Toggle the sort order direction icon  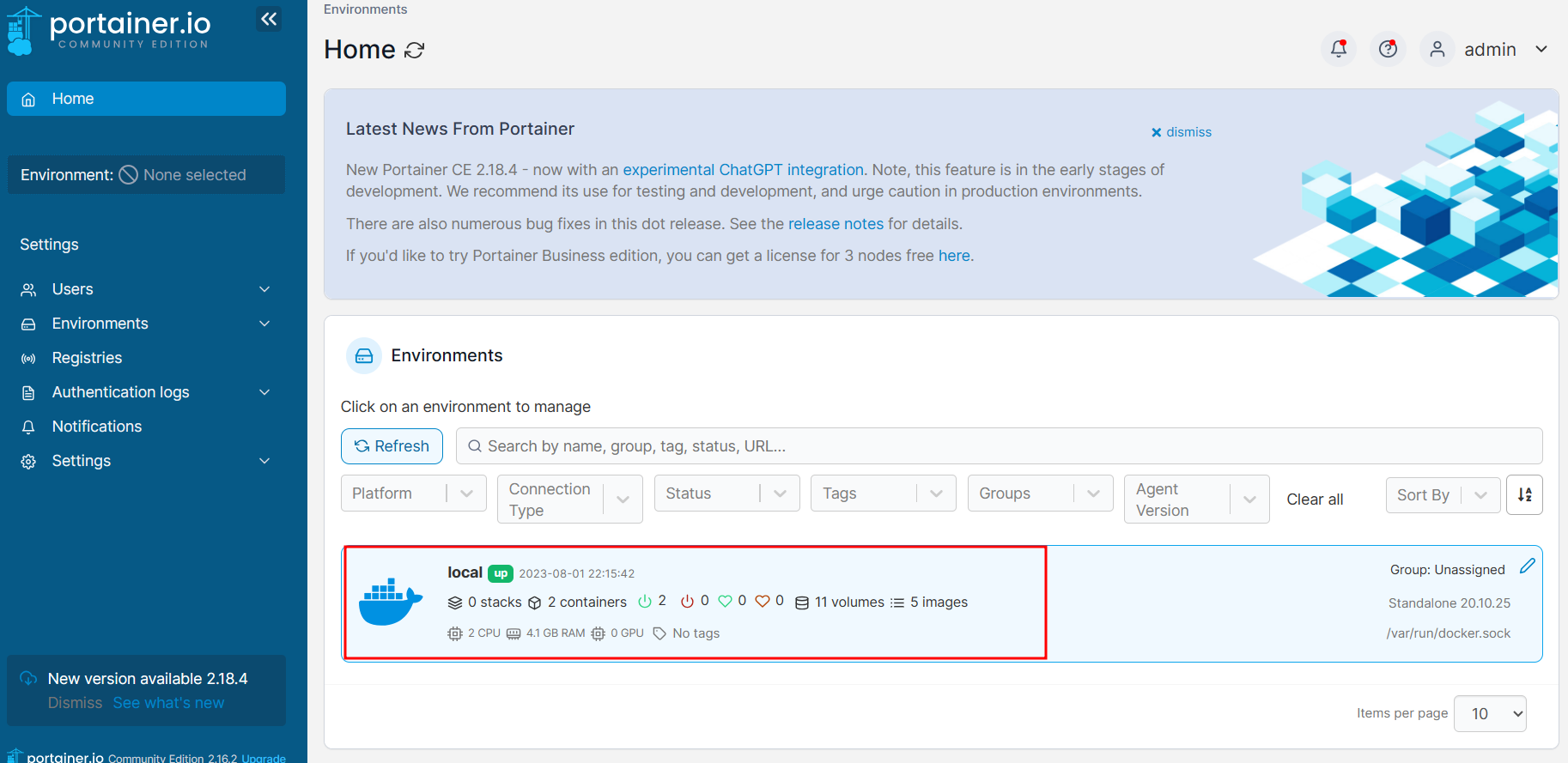click(x=1524, y=494)
